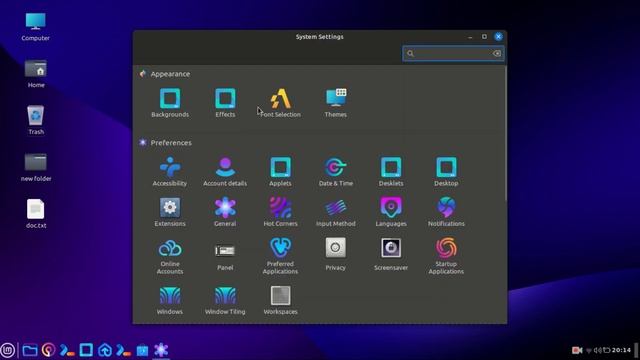Open Startup Applications settings

click(x=446, y=256)
